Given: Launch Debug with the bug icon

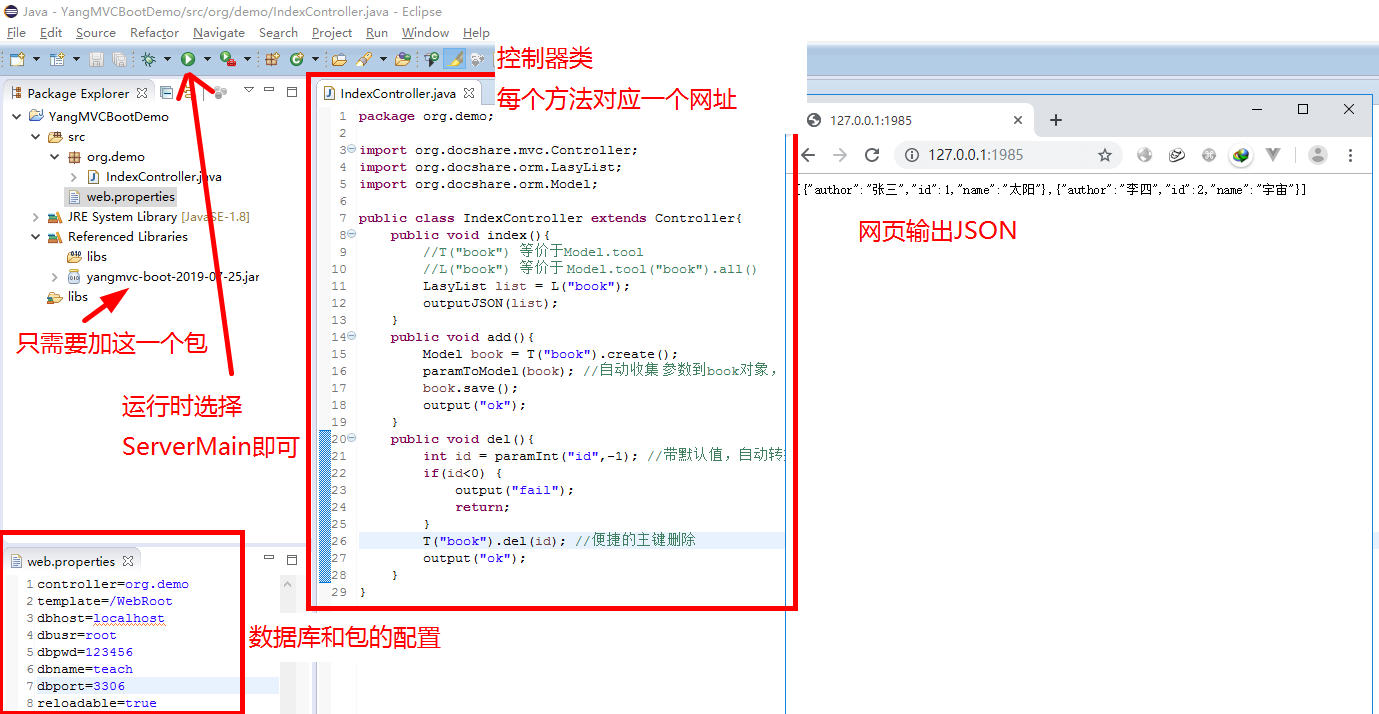Looking at the screenshot, I should click(x=148, y=59).
